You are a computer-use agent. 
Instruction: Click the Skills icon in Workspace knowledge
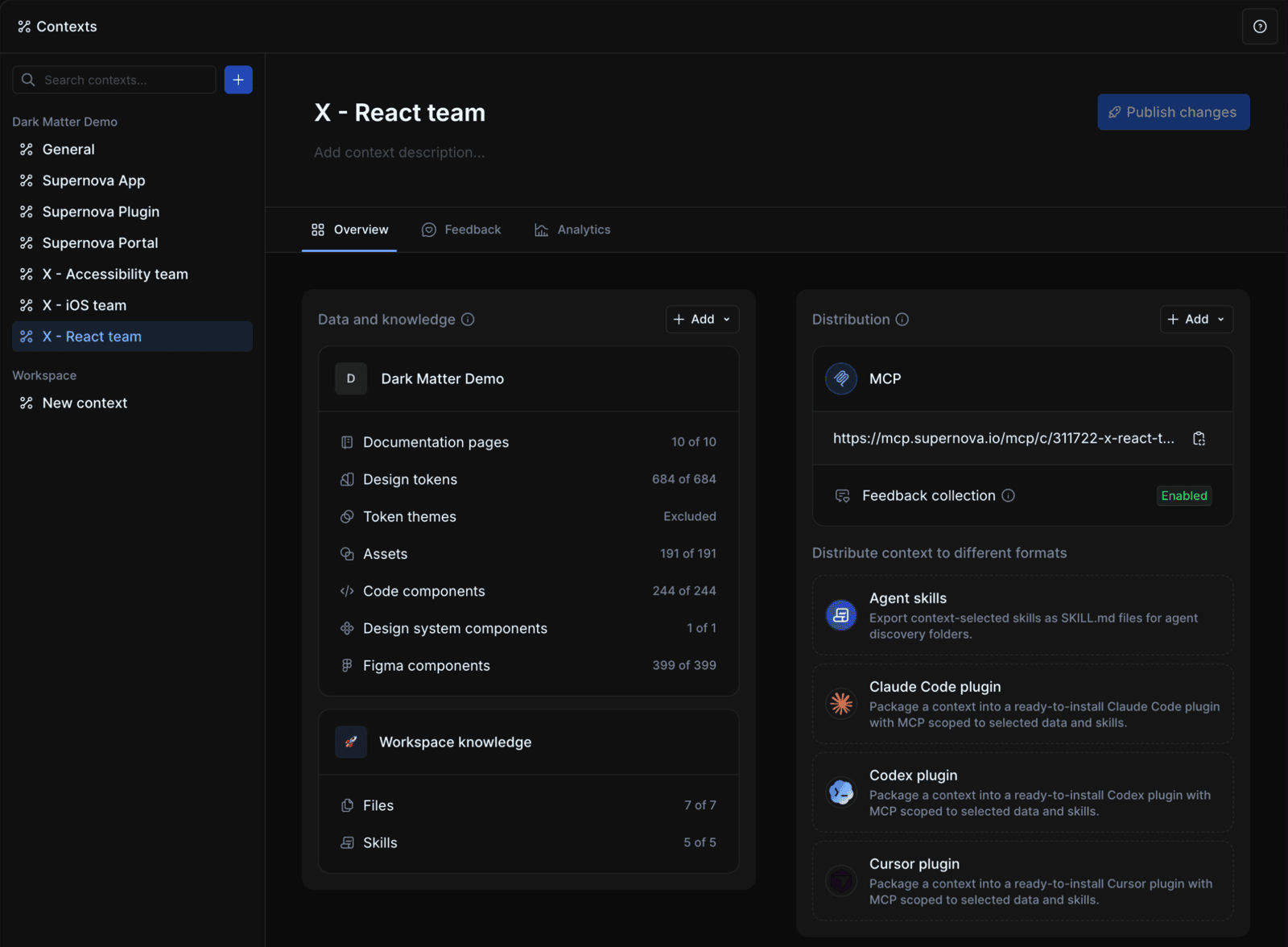[x=347, y=842]
